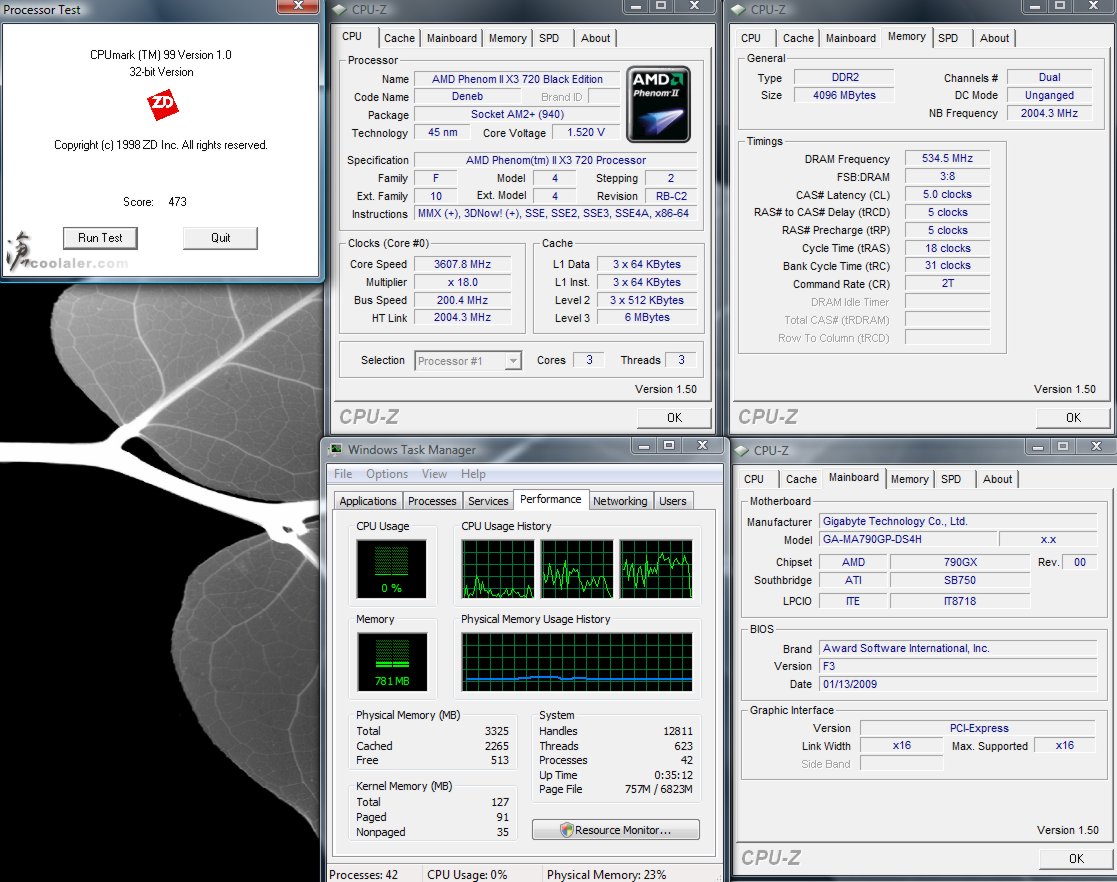Click the Core Speed 3607.8 MHz value
This screenshot has width=1117, height=882.
pos(462,264)
